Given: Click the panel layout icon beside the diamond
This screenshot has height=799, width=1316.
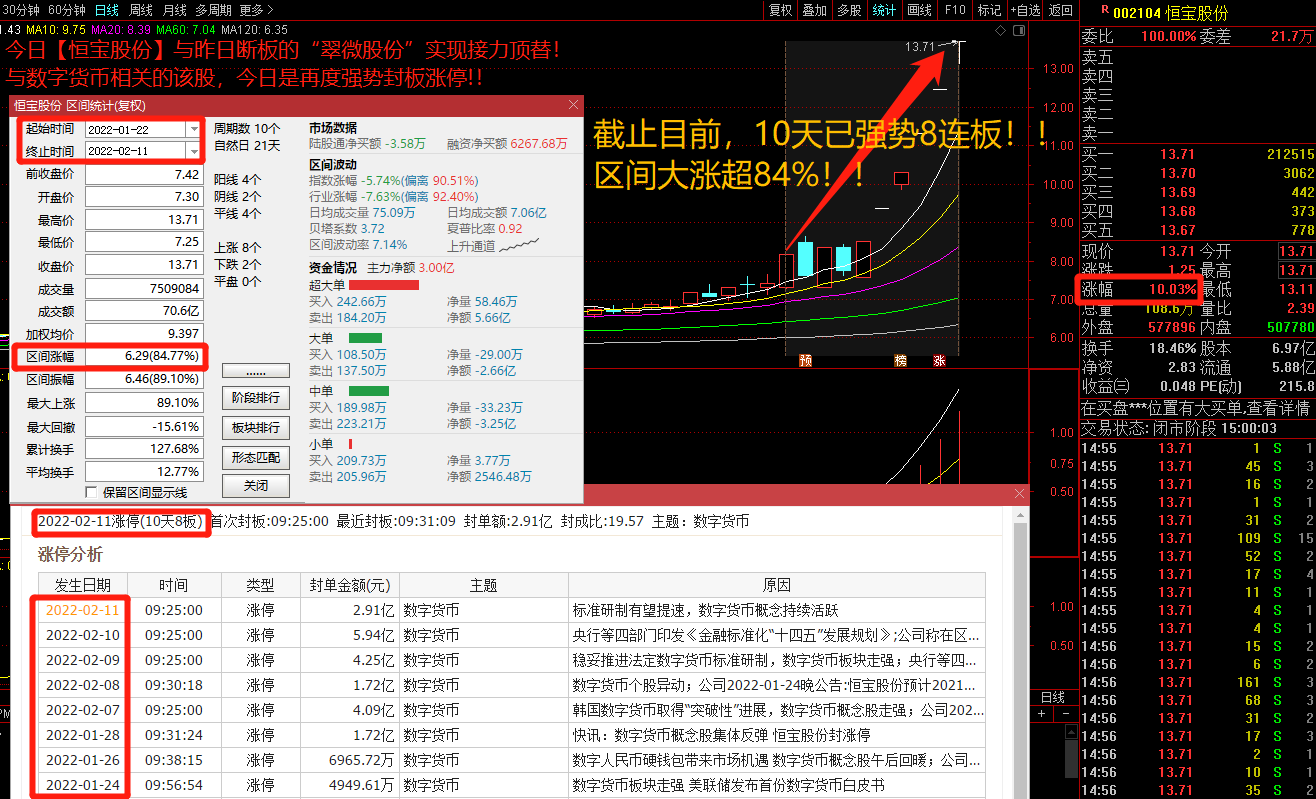Looking at the screenshot, I should point(1017,32).
